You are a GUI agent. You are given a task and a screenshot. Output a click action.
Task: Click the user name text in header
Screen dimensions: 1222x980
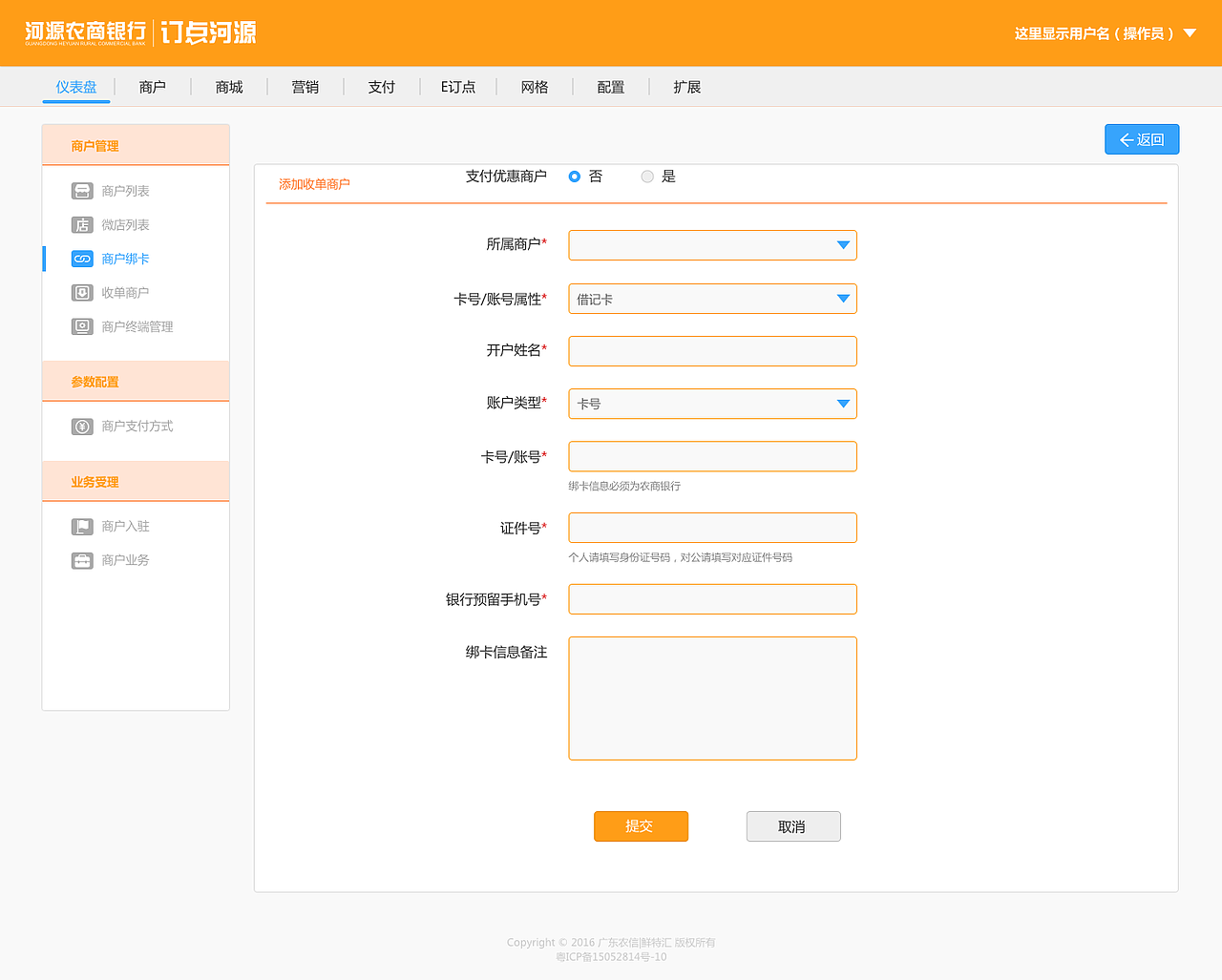tap(1094, 33)
